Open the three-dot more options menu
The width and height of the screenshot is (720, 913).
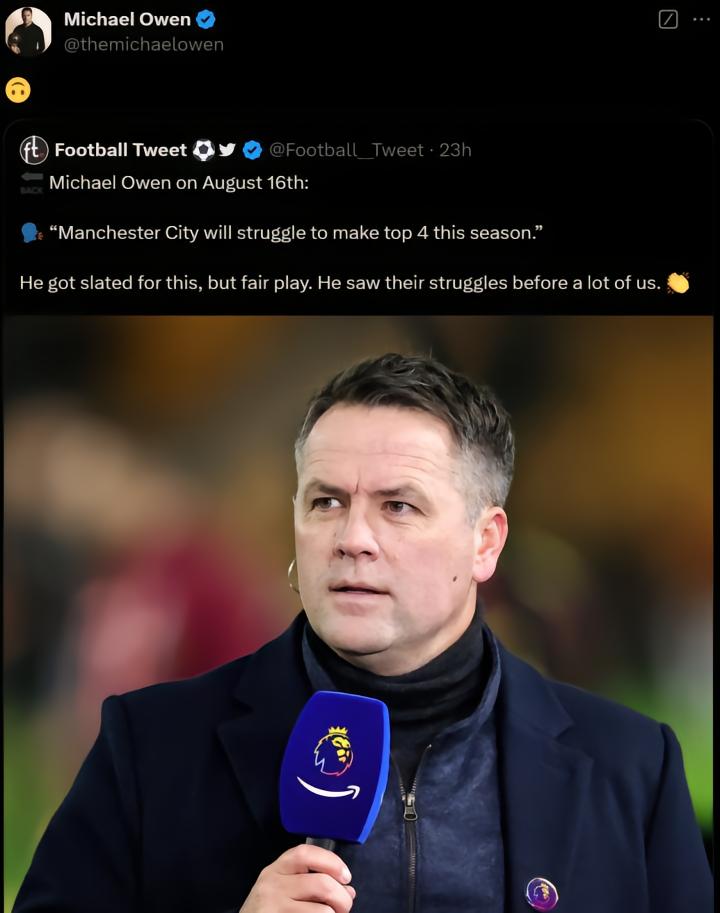click(700, 20)
